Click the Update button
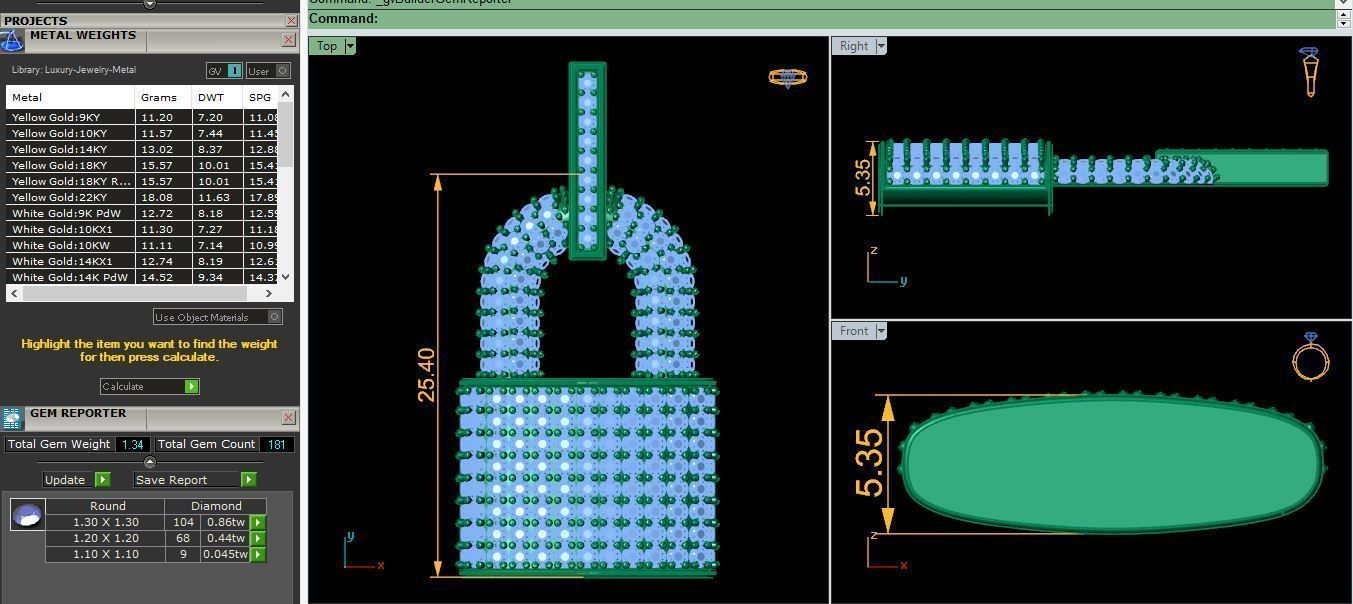 click(66, 479)
